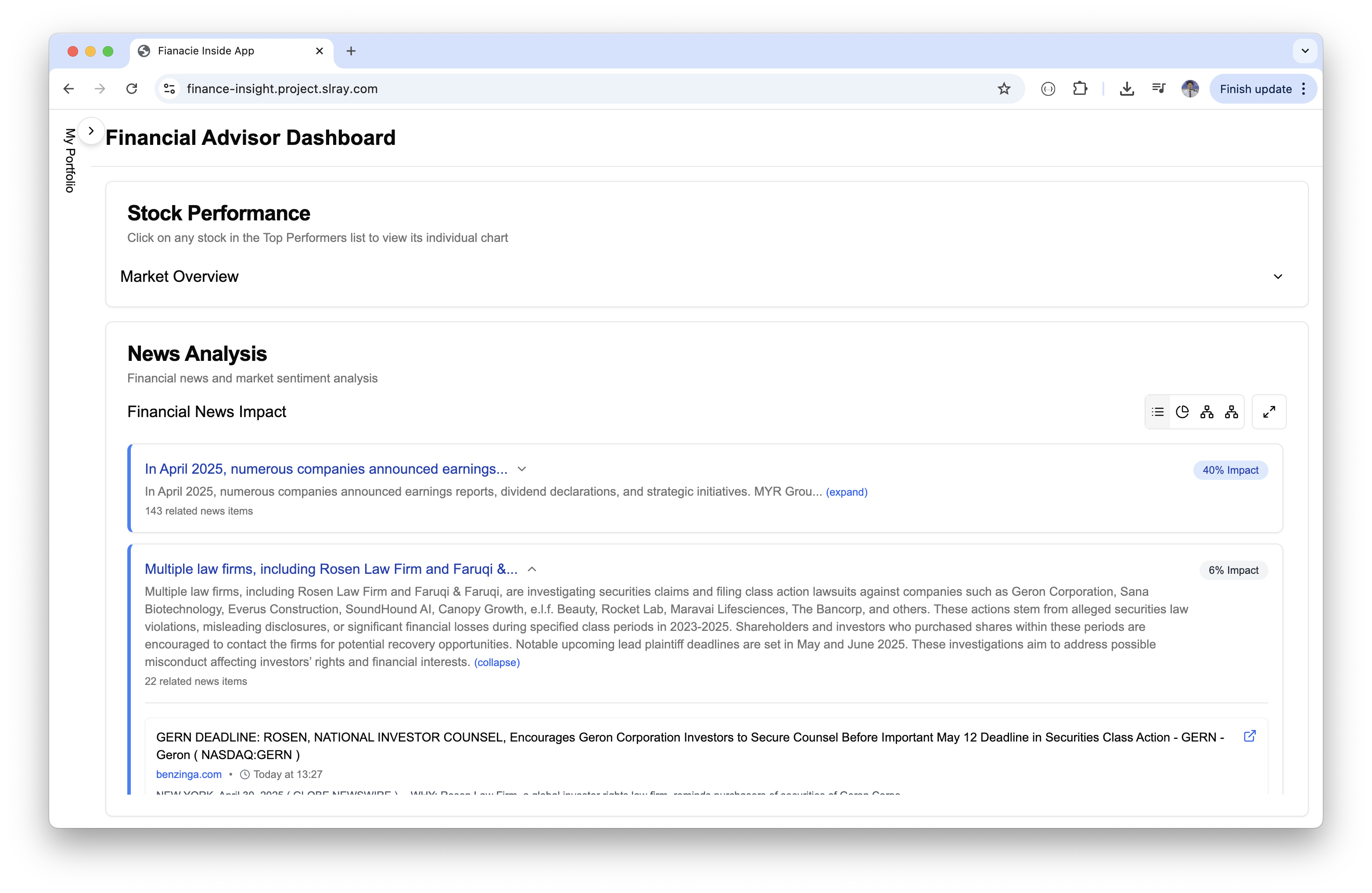Open the tab search chevron menu
Screen dimensions: 1372x893
pos(1304,51)
